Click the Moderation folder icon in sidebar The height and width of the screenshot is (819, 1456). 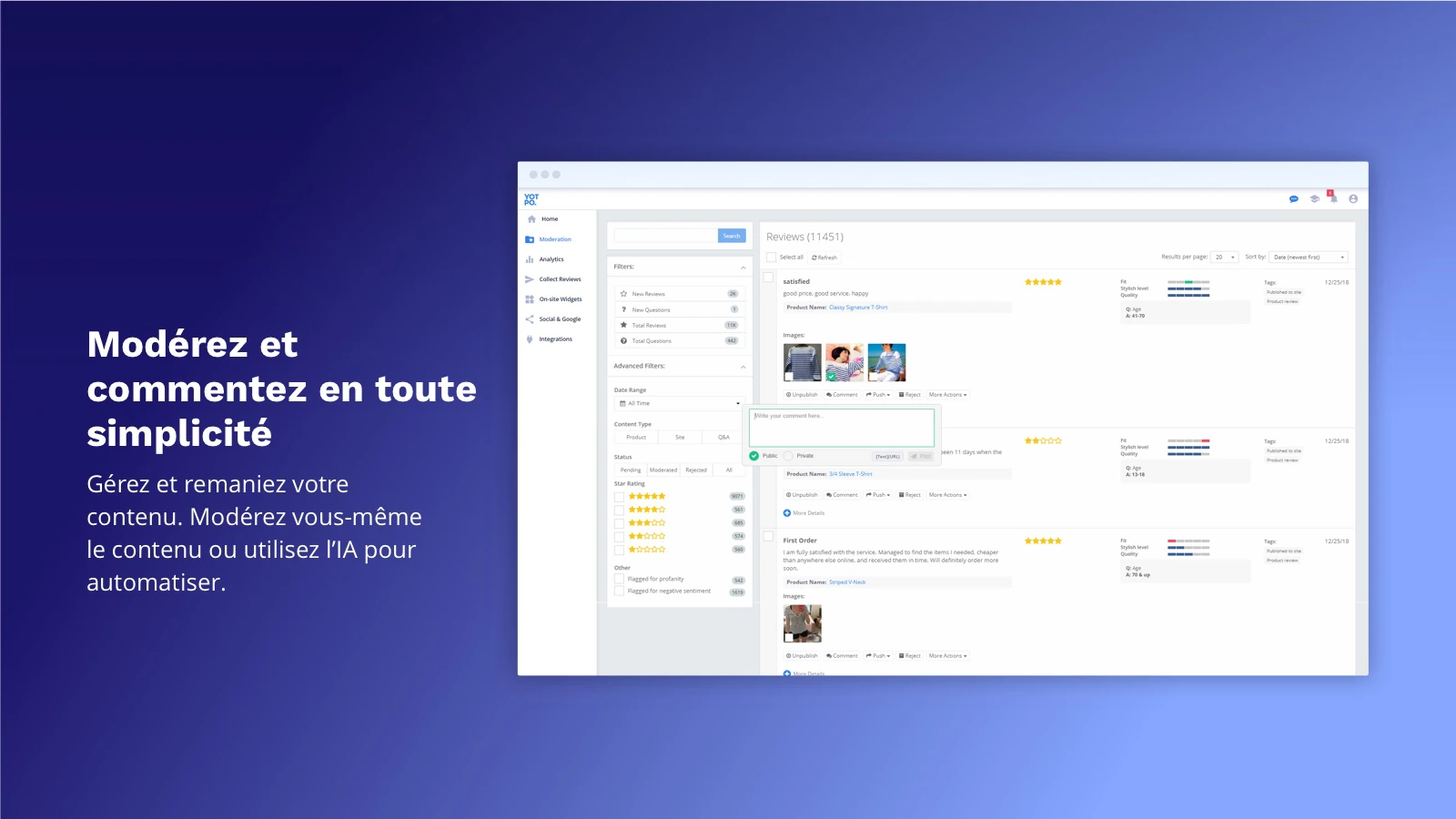[530, 239]
